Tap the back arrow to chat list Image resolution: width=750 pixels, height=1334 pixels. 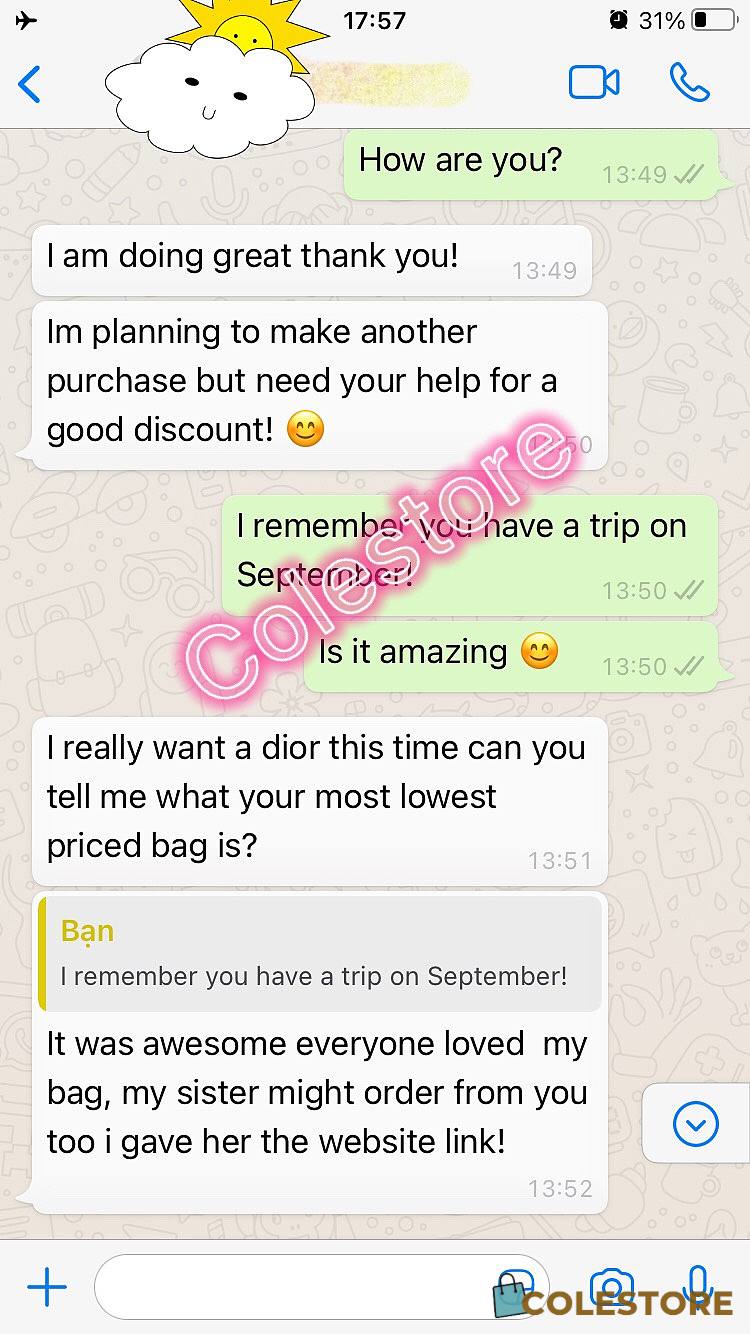click(x=30, y=85)
